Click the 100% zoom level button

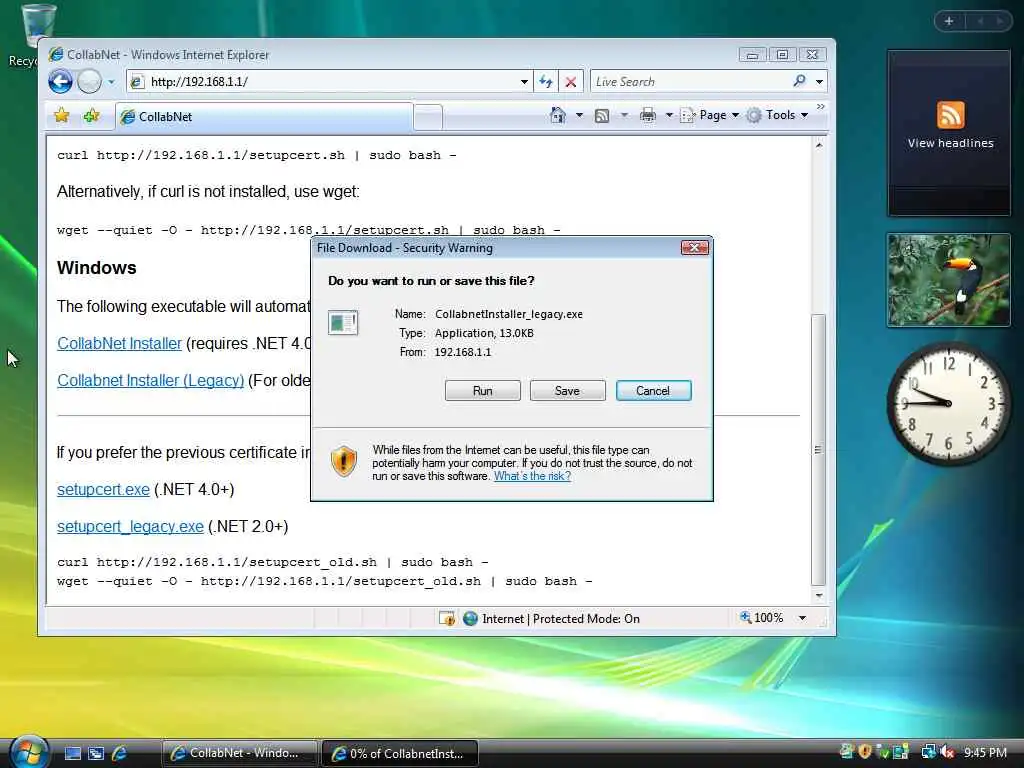(x=761, y=618)
